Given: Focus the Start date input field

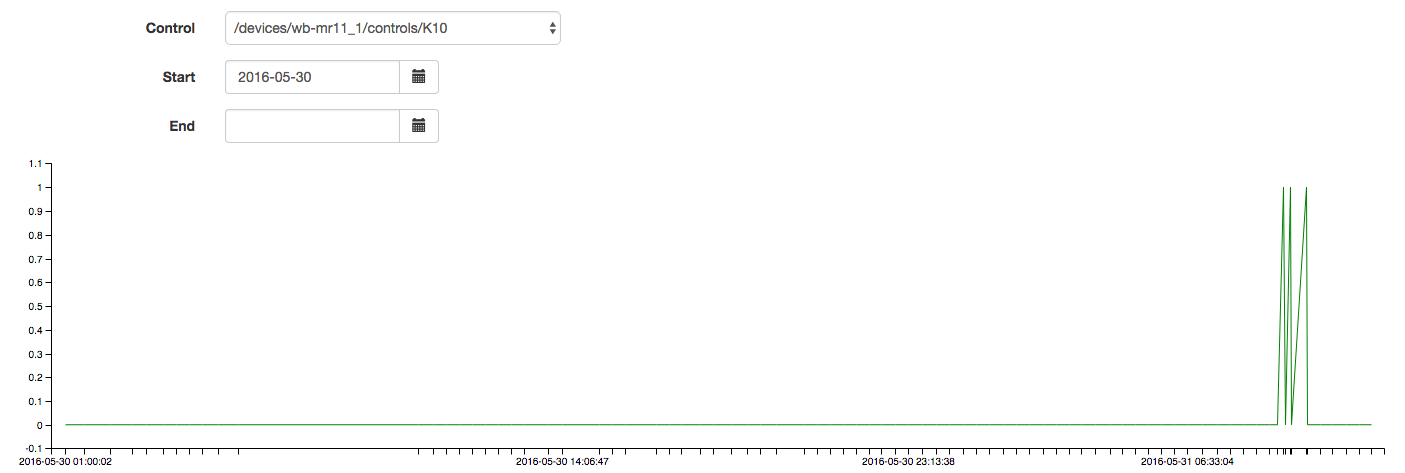Looking at the screenshot, I should [313, 77].
